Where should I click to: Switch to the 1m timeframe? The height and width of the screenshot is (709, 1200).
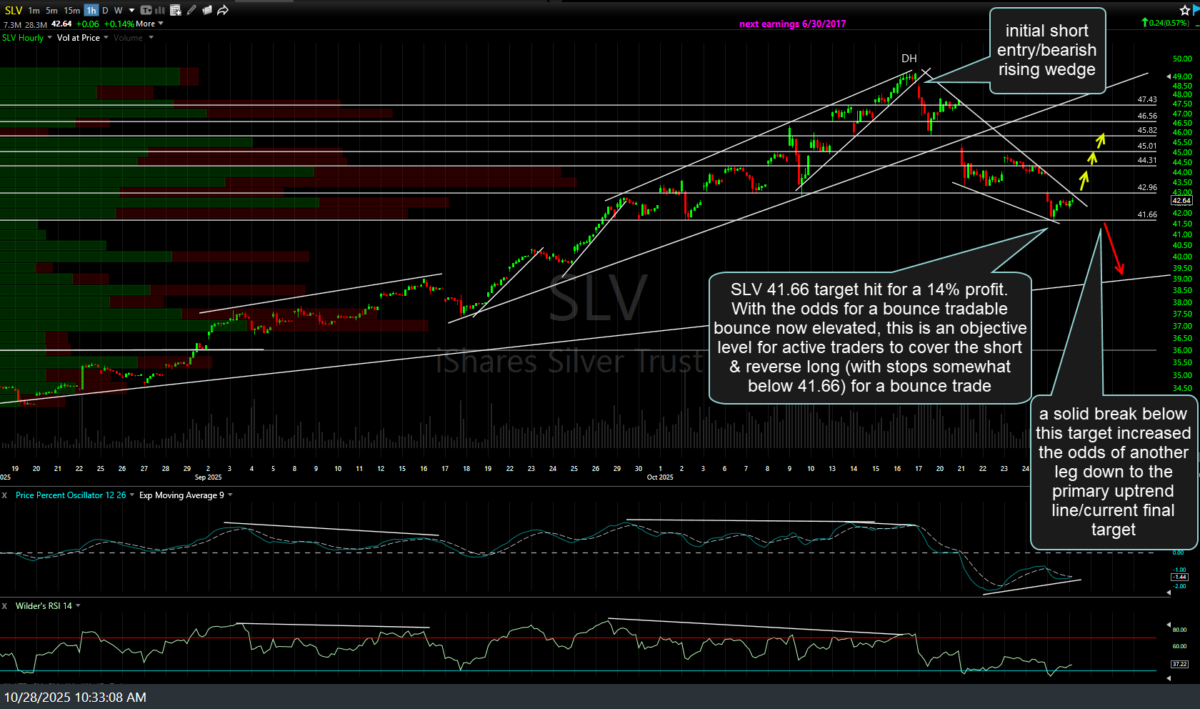pos(33,10)
